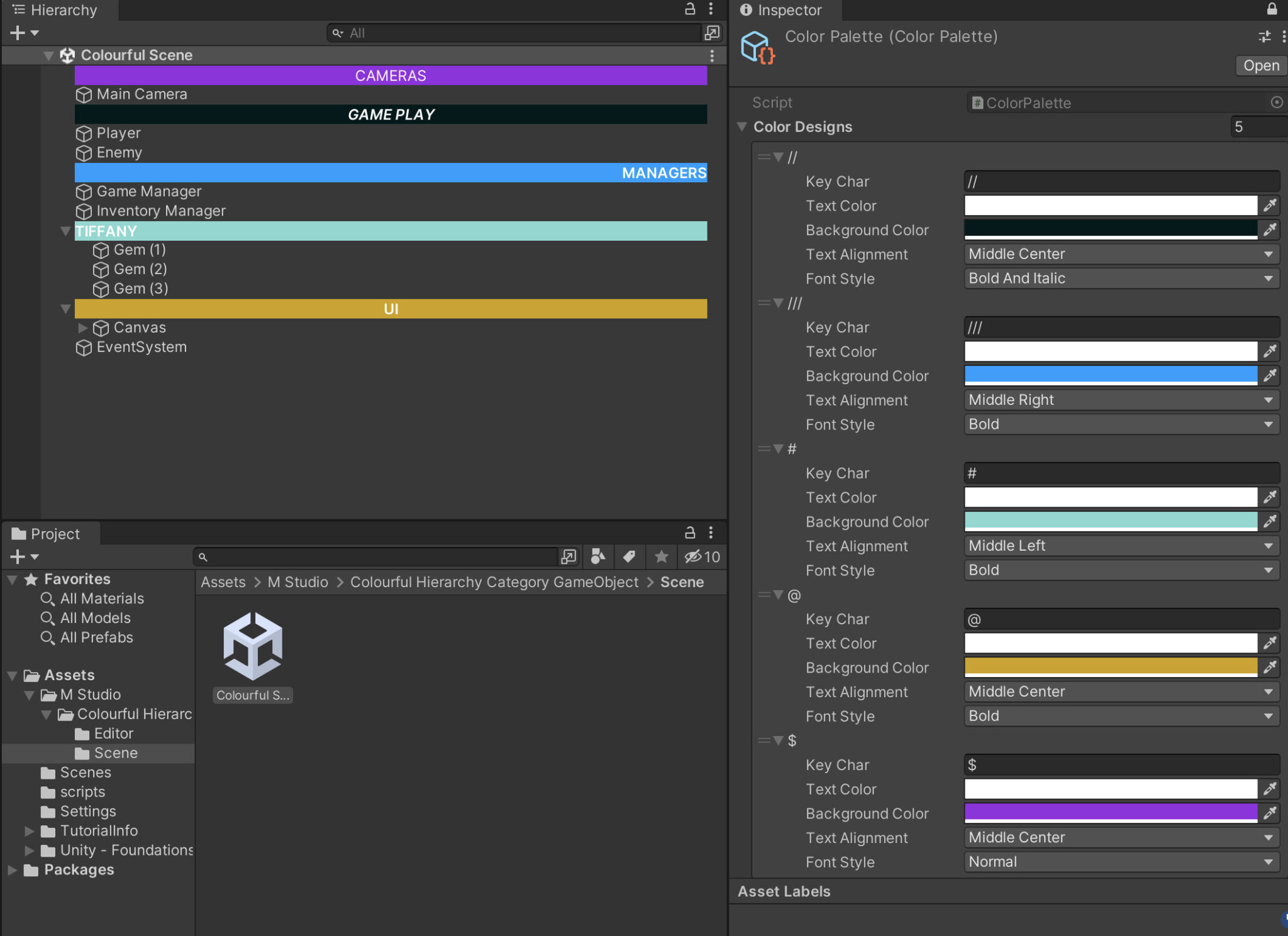Screen dimensions: 1288x936
Task: Expand the Canvas object in the Hierarchy
Action: coord(84,328)
